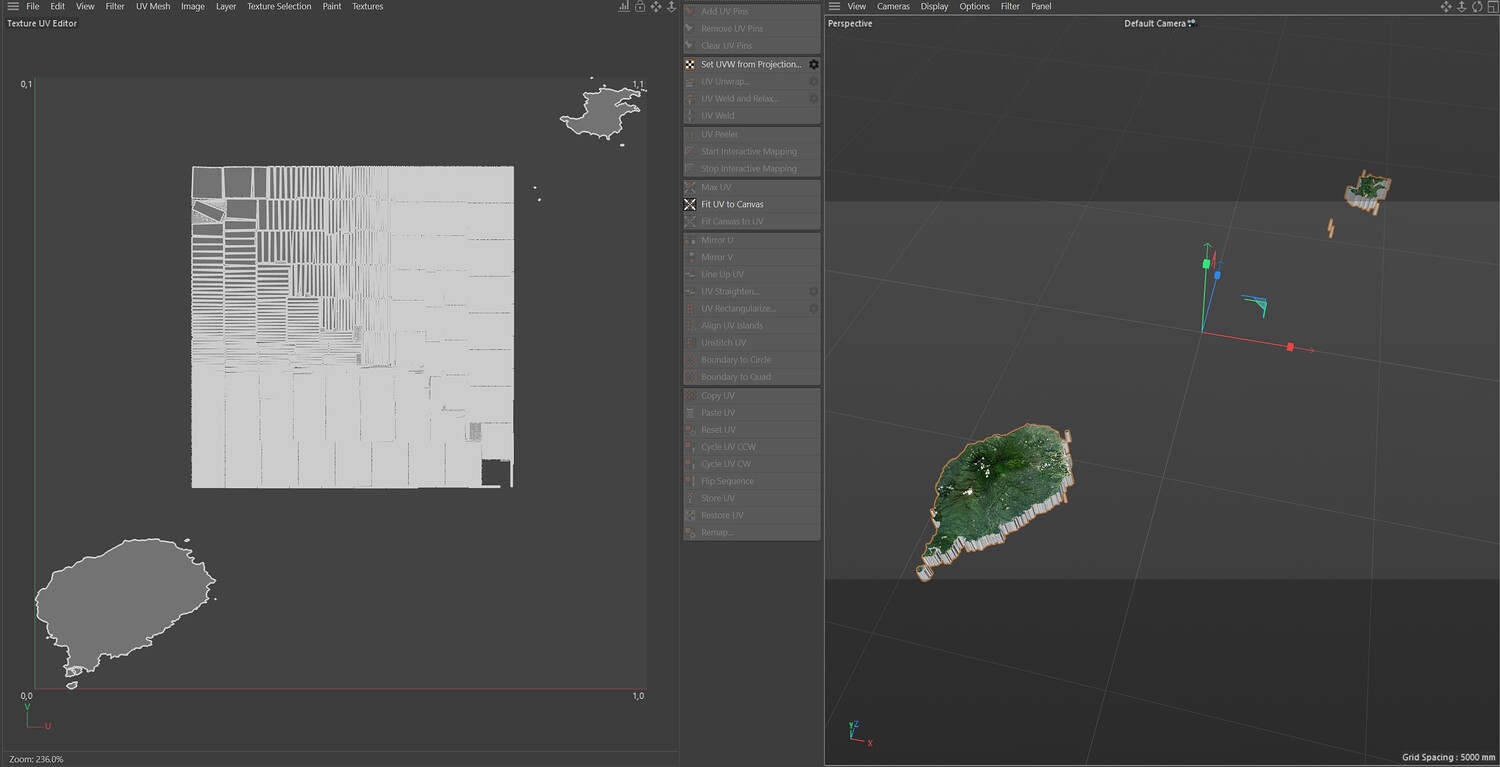Open the Textures menu
The height and width of the screenshot is (767, 1500).
[367, 6]
